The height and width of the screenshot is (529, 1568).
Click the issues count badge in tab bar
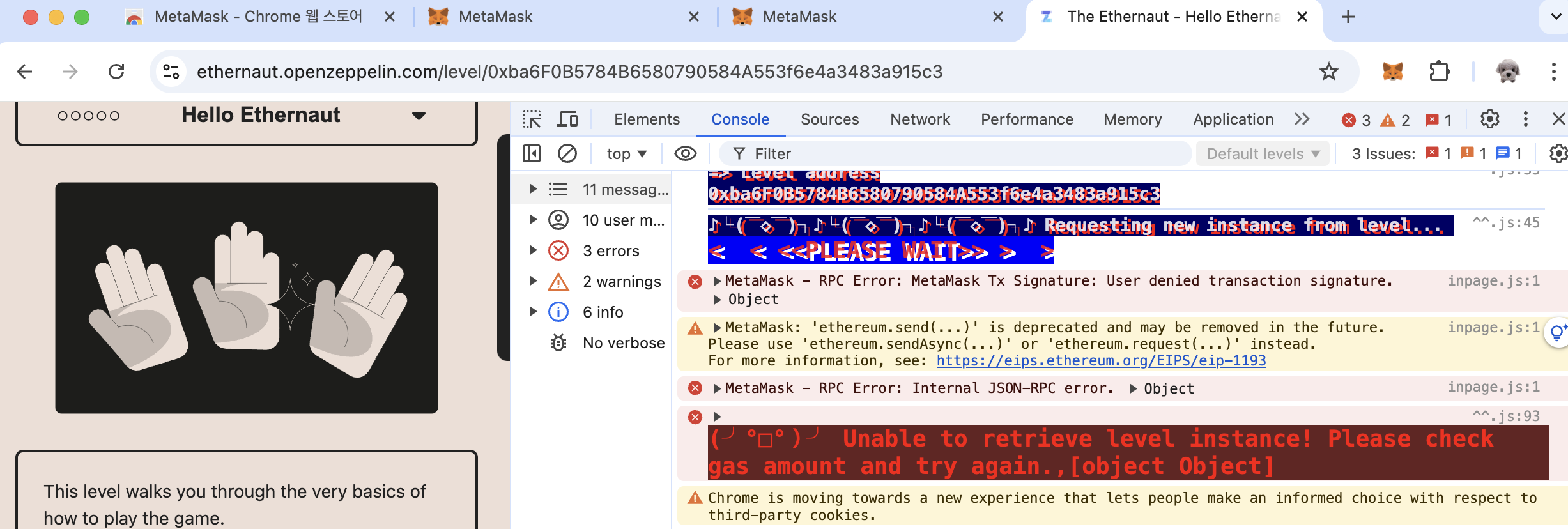pyautogui.click(x=1439, y=120)
